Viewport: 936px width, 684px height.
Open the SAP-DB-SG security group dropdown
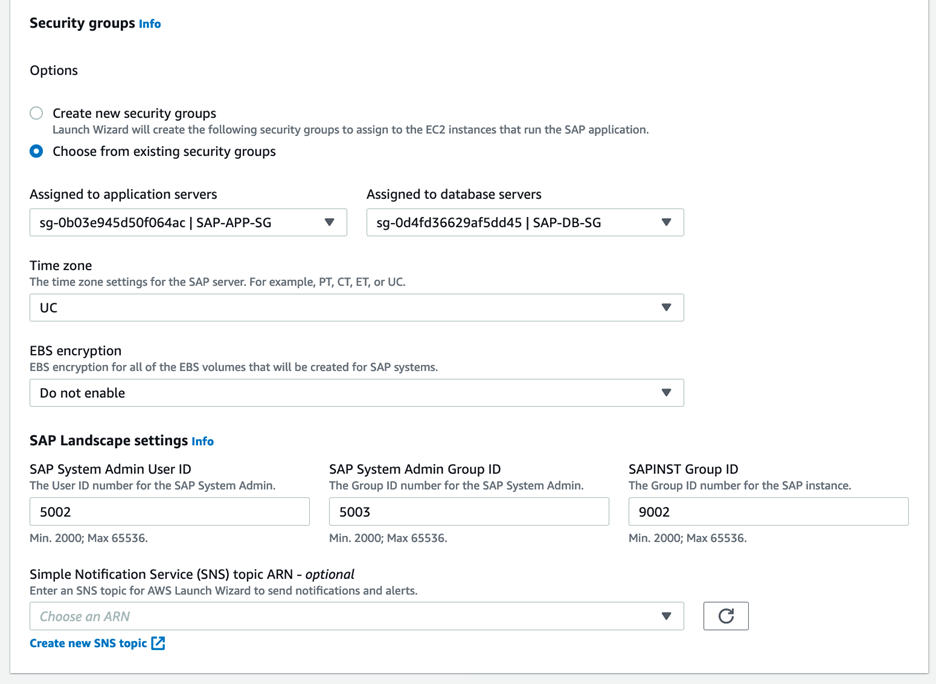coord(525,222)
